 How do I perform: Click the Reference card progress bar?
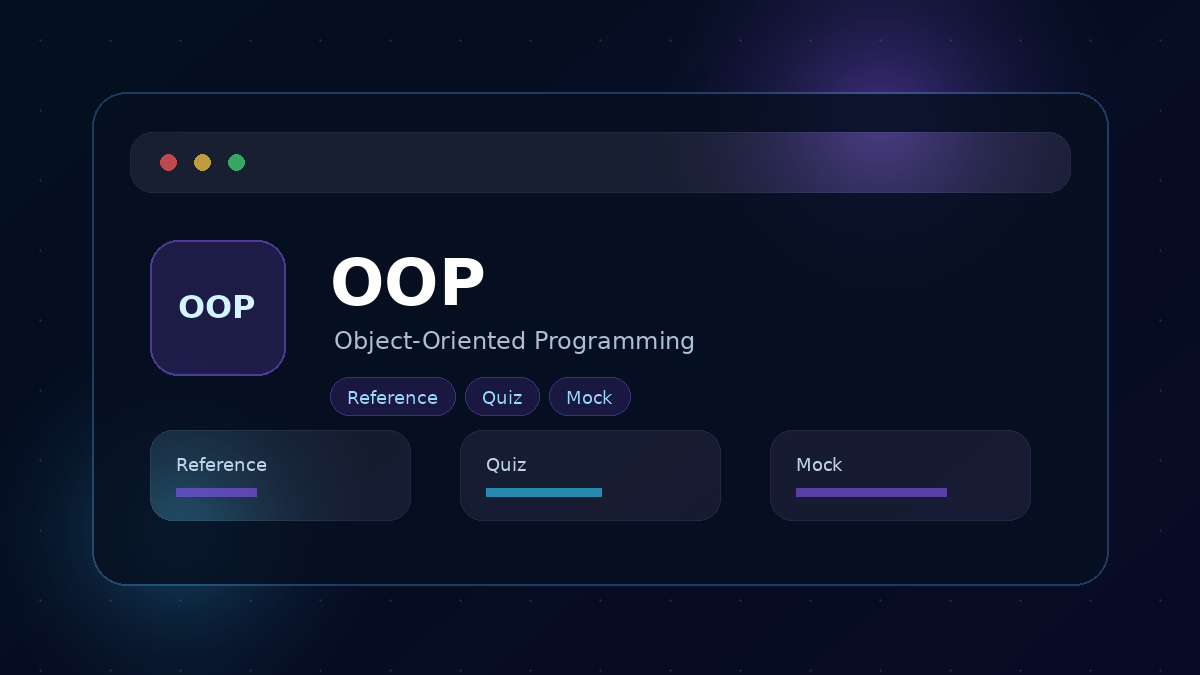pyautogui.click(x=216, y=492)
